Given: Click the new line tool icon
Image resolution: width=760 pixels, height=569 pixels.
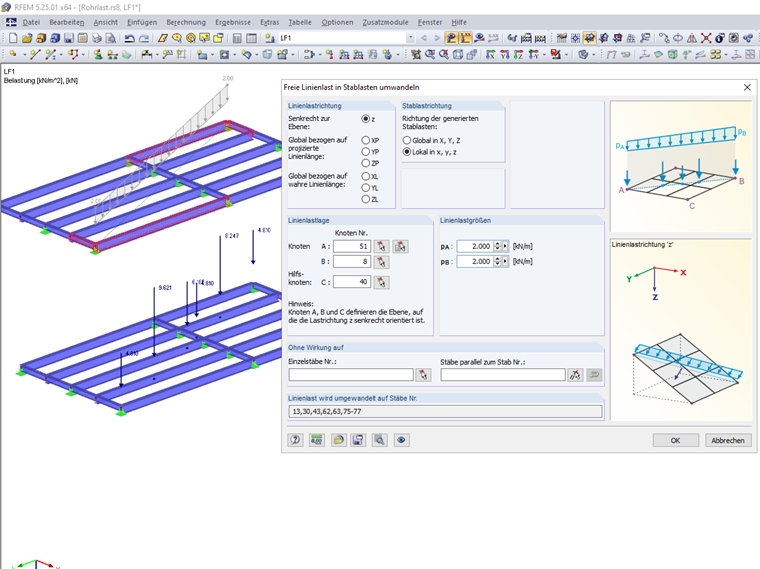Looking at the screenshot, I should point(35,54).
